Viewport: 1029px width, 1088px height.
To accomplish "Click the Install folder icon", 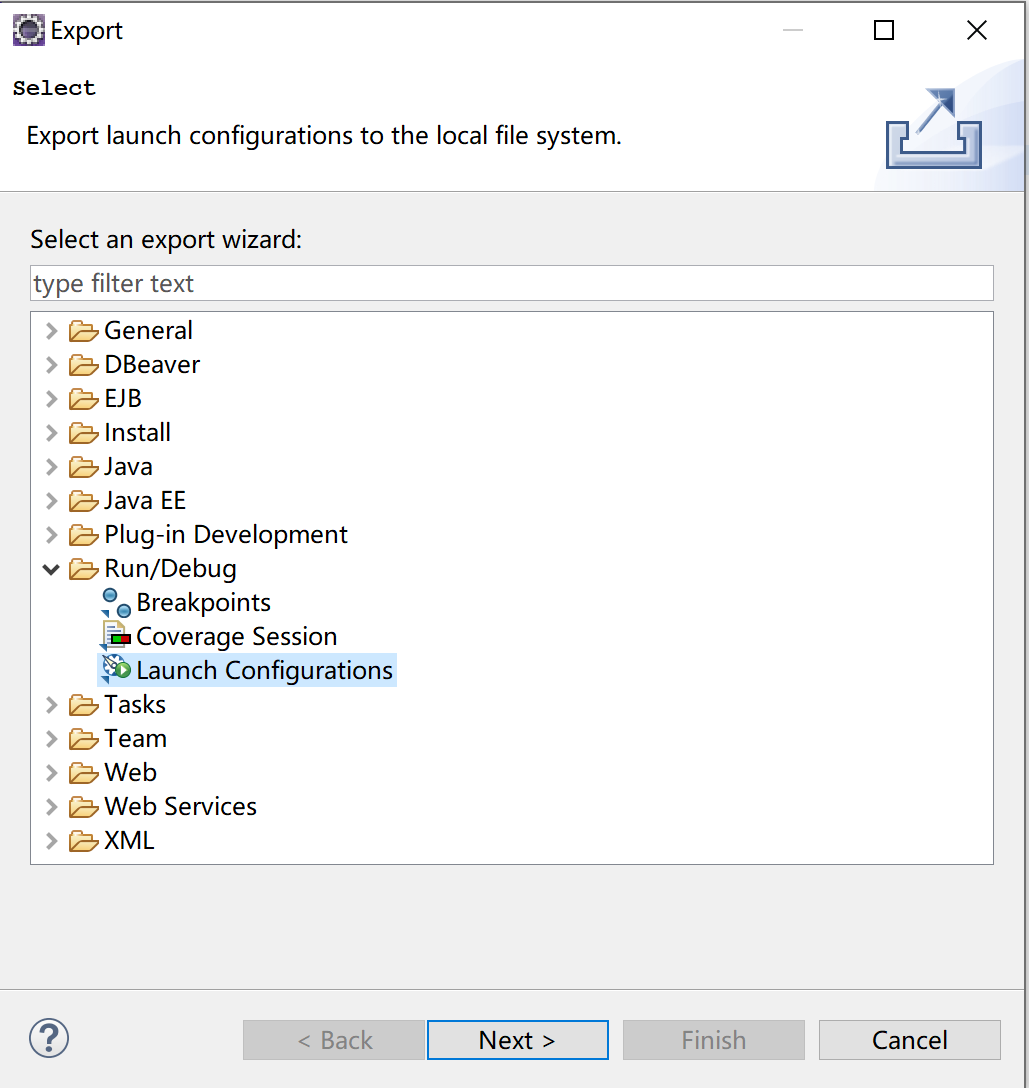I will 83,433.
